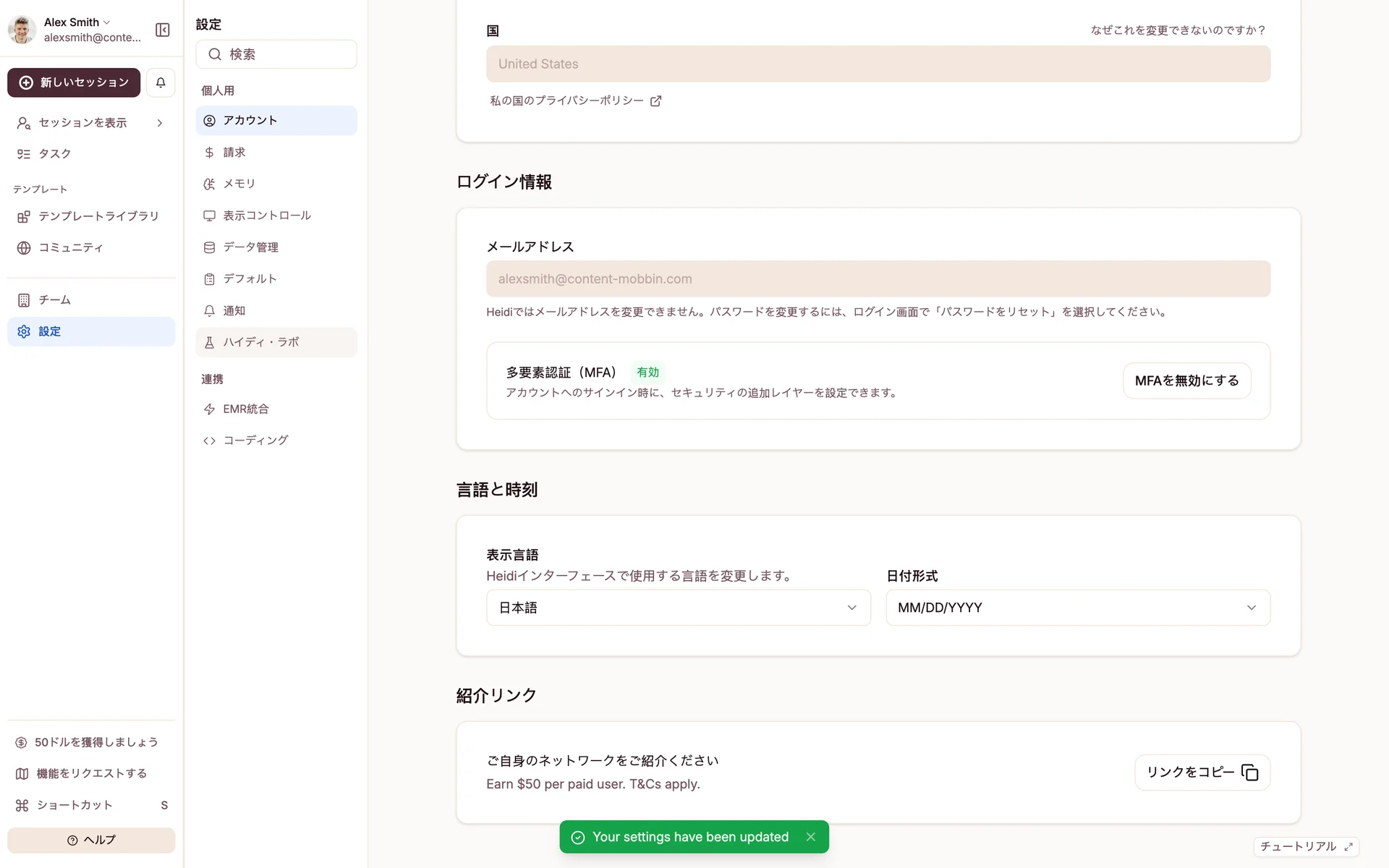Open the 日付形式 date format dropdown
The height and width of the screenshot is (868, 1389).
(1077, 608)
